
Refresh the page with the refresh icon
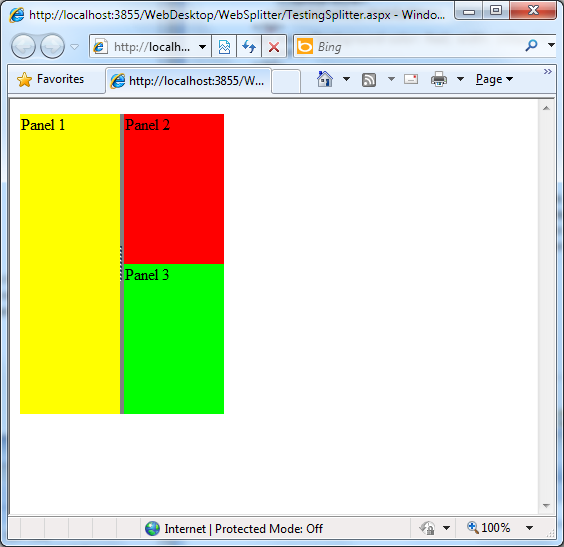(x=249, y=46)
